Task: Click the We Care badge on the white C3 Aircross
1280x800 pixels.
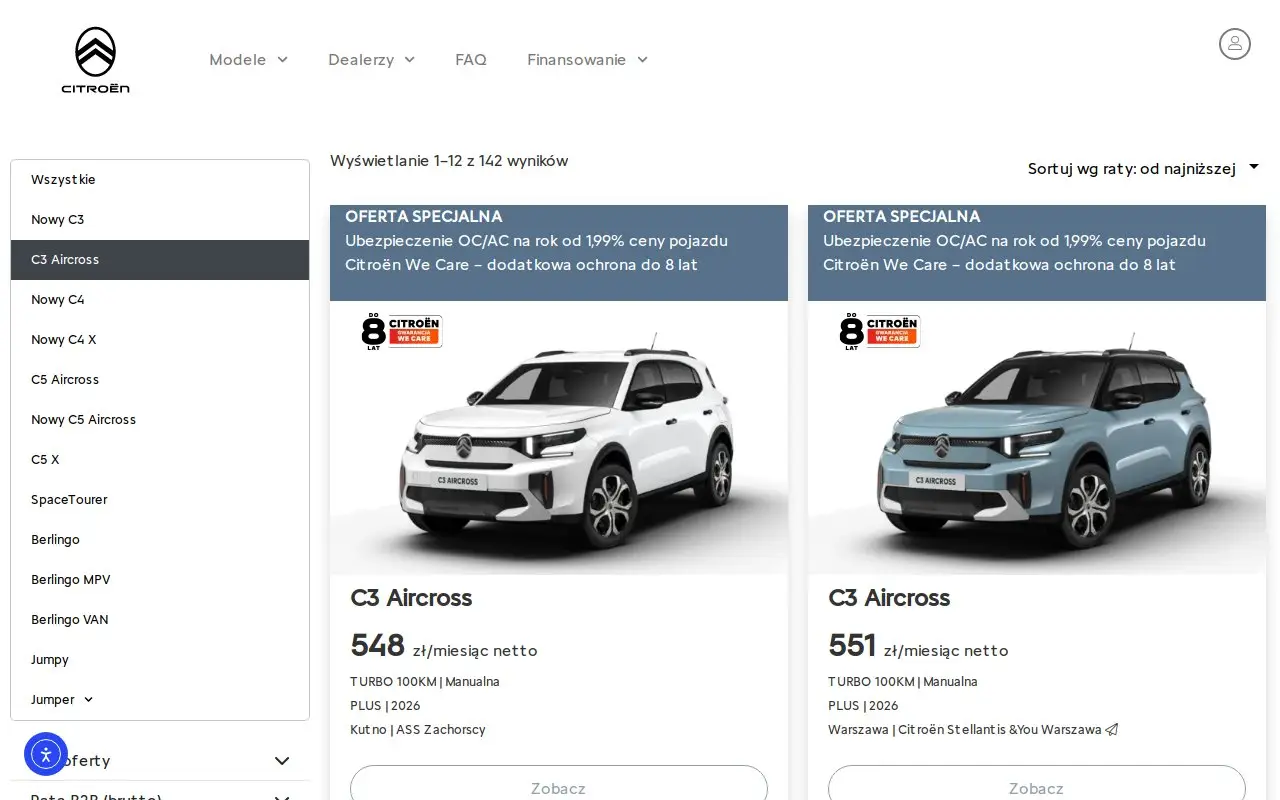Action: coord(401,331)
